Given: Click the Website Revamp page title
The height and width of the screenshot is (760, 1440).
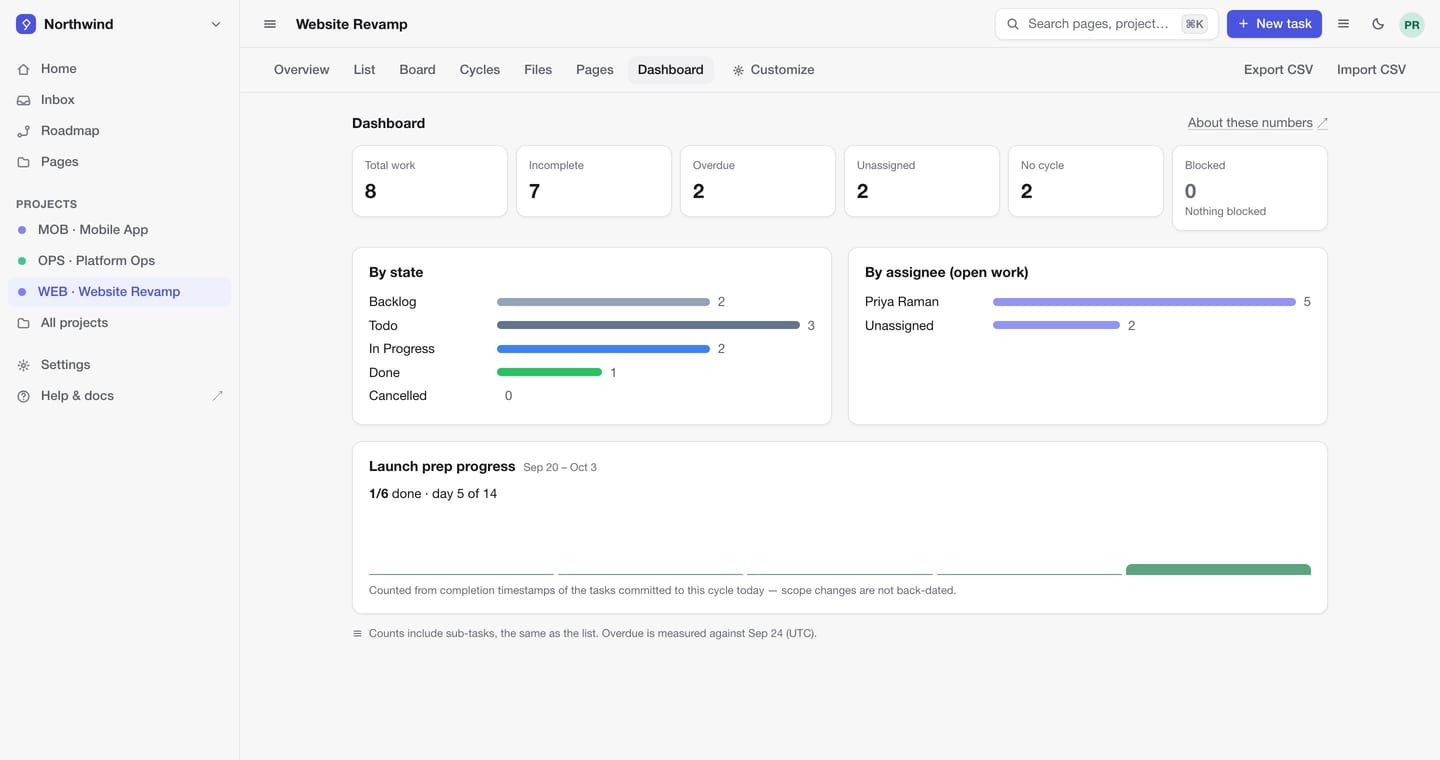Looking at the screenshot, I should (x=352, y=24).
